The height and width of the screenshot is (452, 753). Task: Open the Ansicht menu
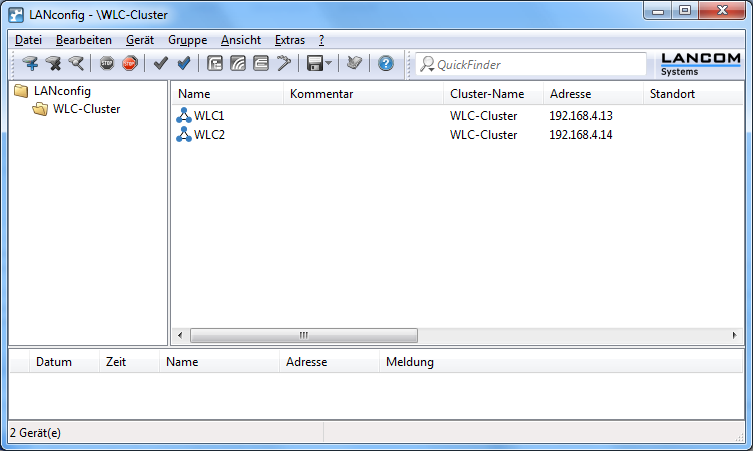tap(240, 40)
